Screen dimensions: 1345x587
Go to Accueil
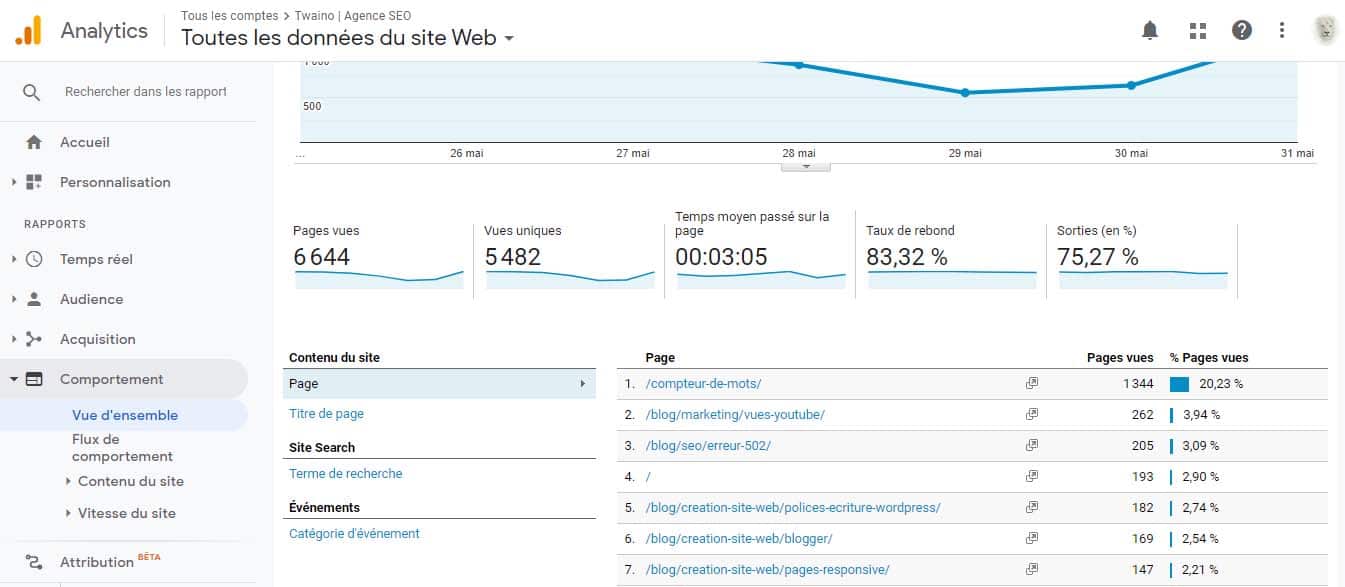(85, 142)
